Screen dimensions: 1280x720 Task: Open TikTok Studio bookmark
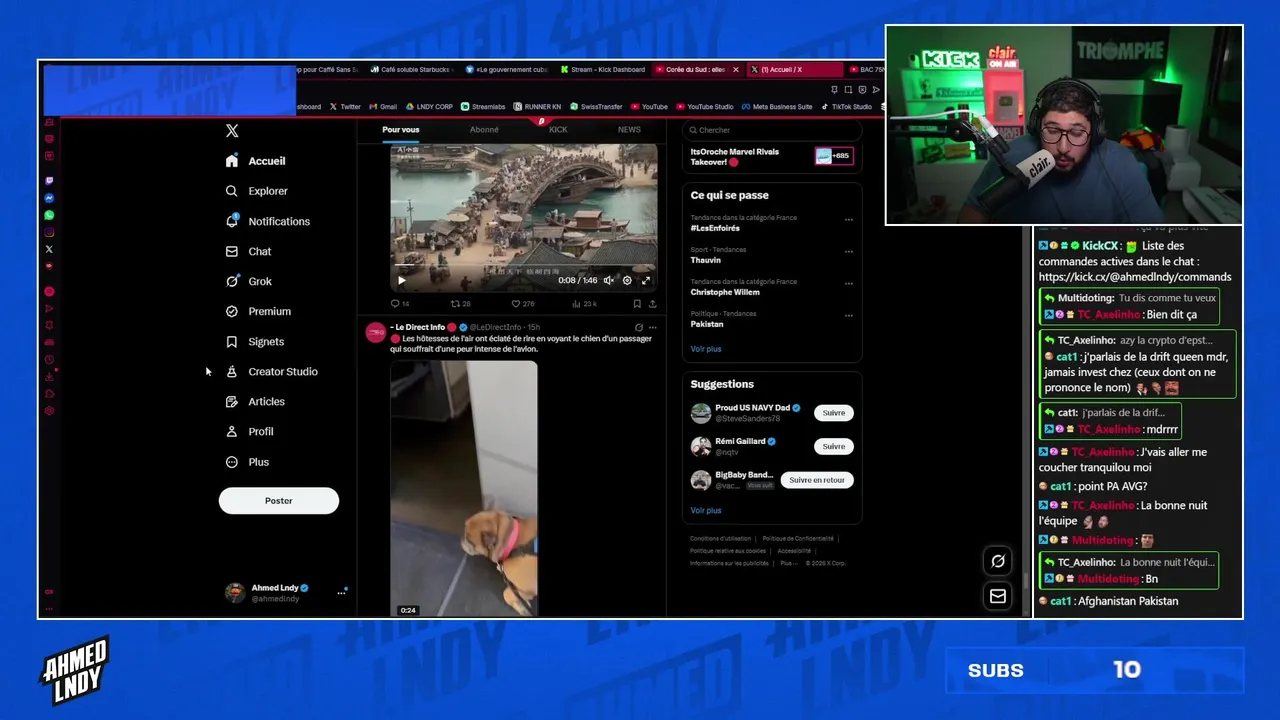(849, 107)
